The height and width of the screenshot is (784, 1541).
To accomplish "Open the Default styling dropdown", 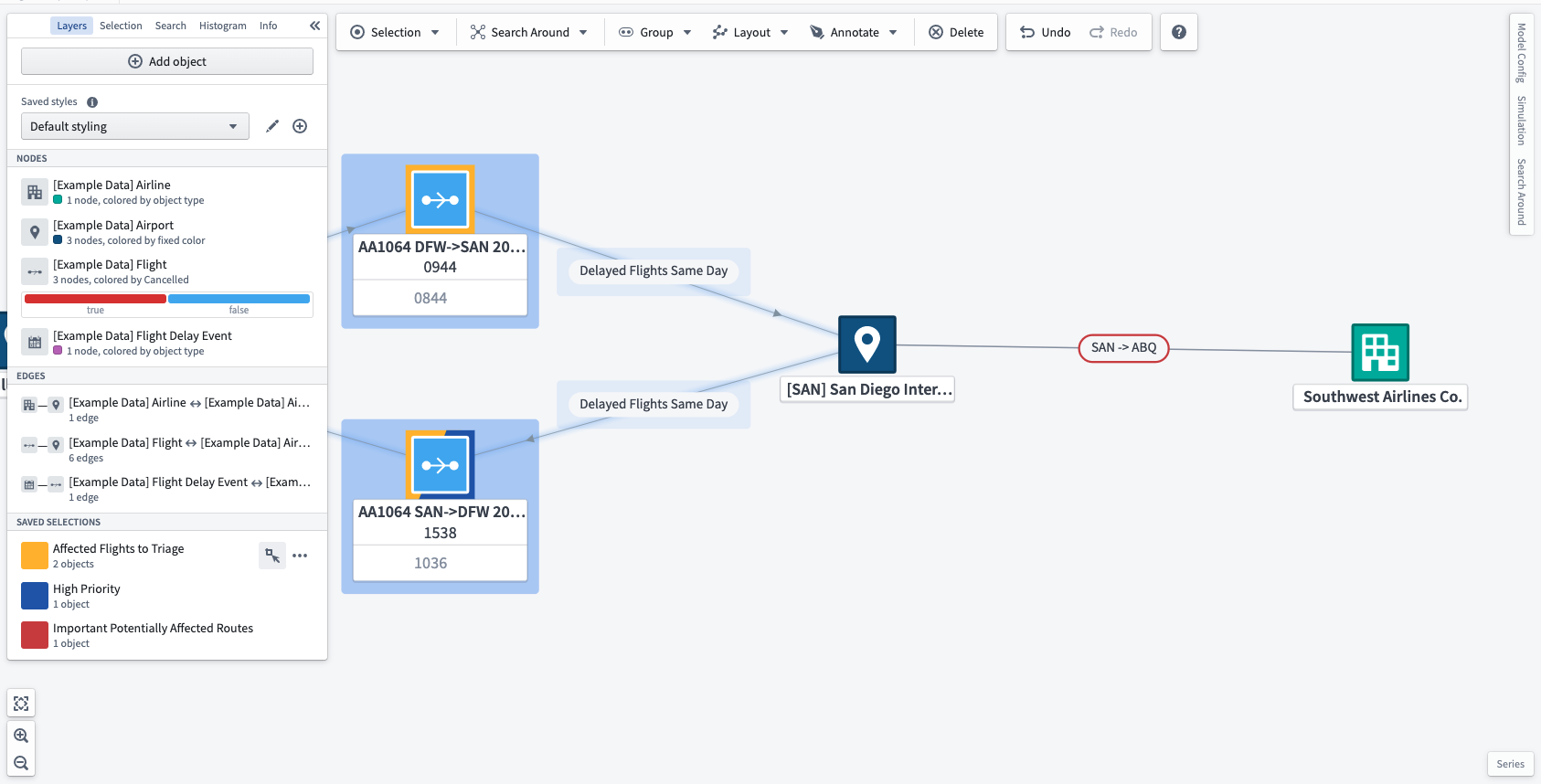I will point(135,126).
